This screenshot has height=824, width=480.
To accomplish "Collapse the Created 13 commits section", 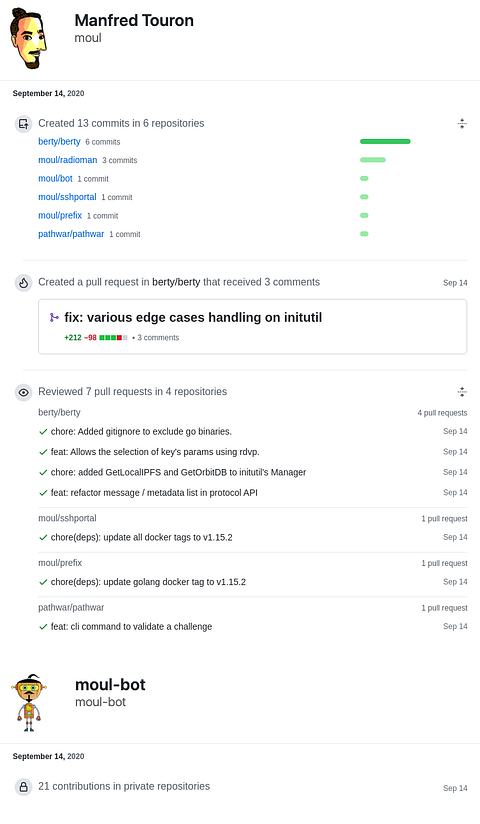I will tap(462, 124).
